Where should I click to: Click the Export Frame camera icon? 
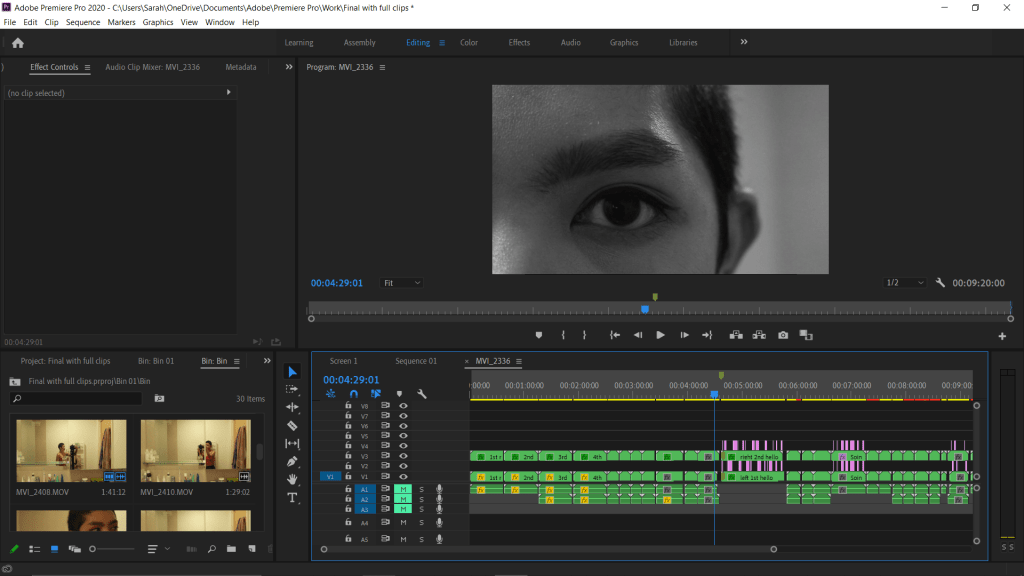783,335
